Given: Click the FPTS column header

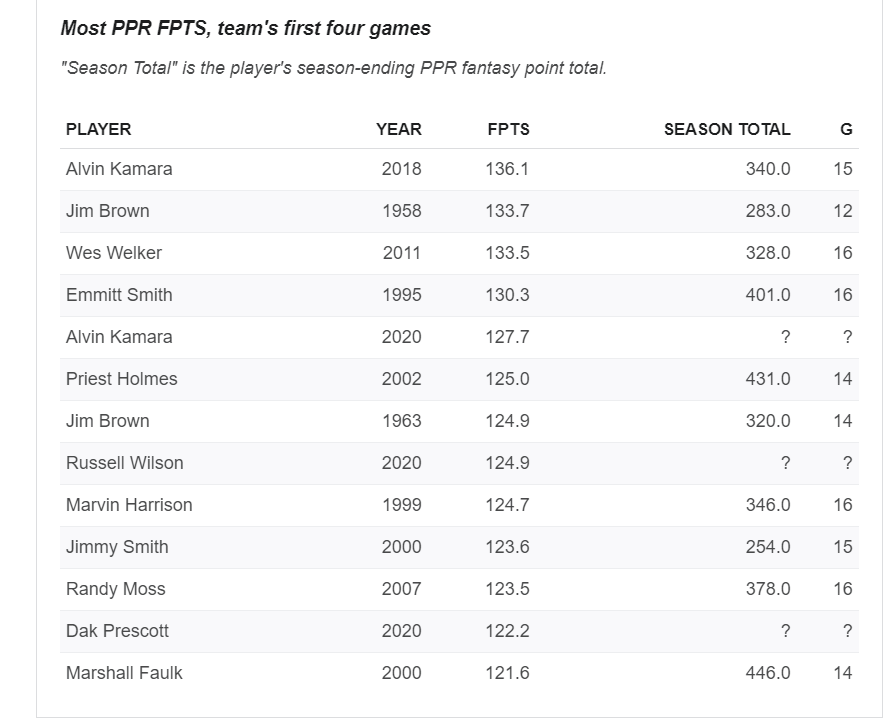Looking at the screenshot, I should [x=508, y=129].
